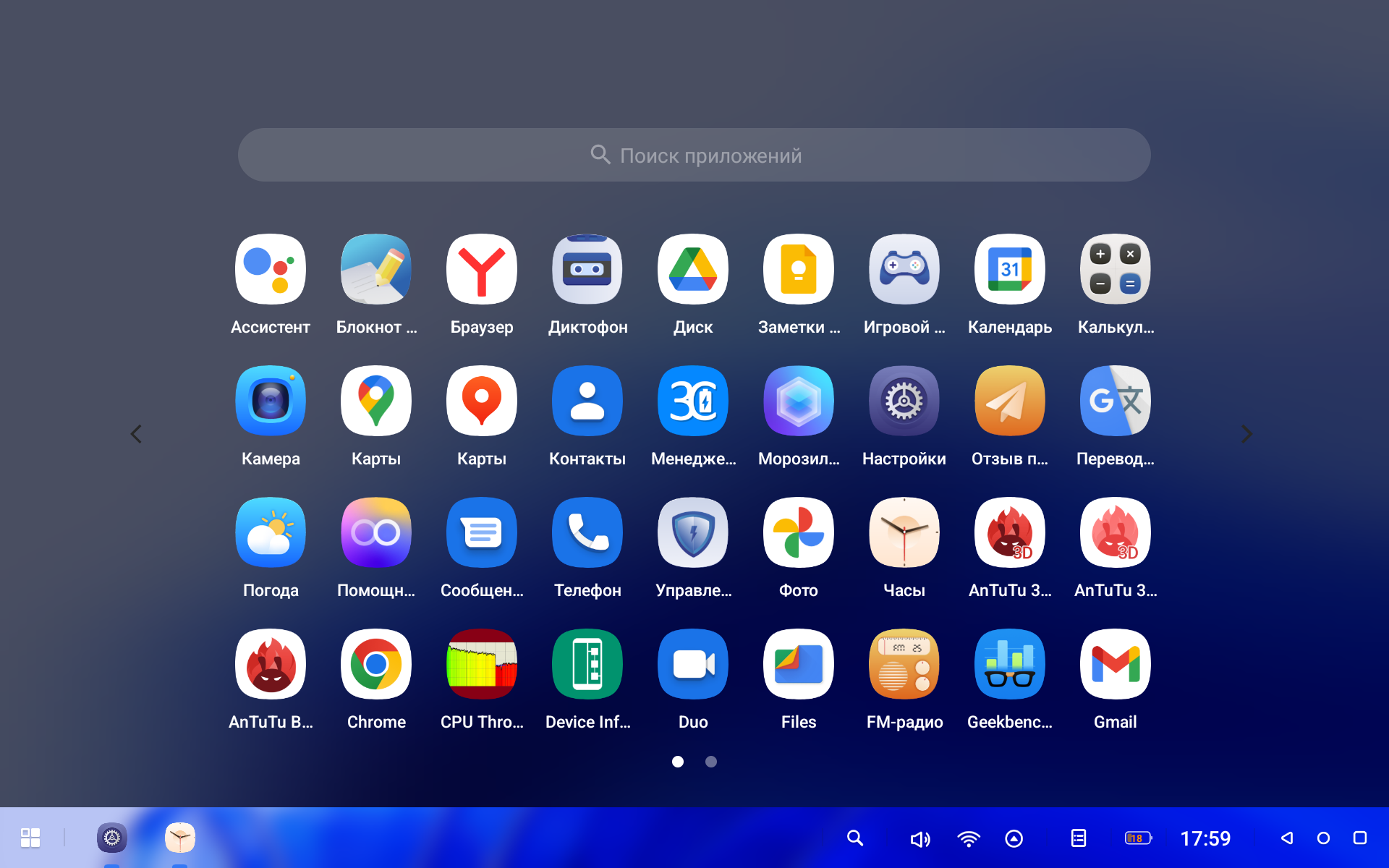Open Google Drive (Диск)
Image resolution: width=1389 pixels, height=868 pixels.
click(693, 269)
